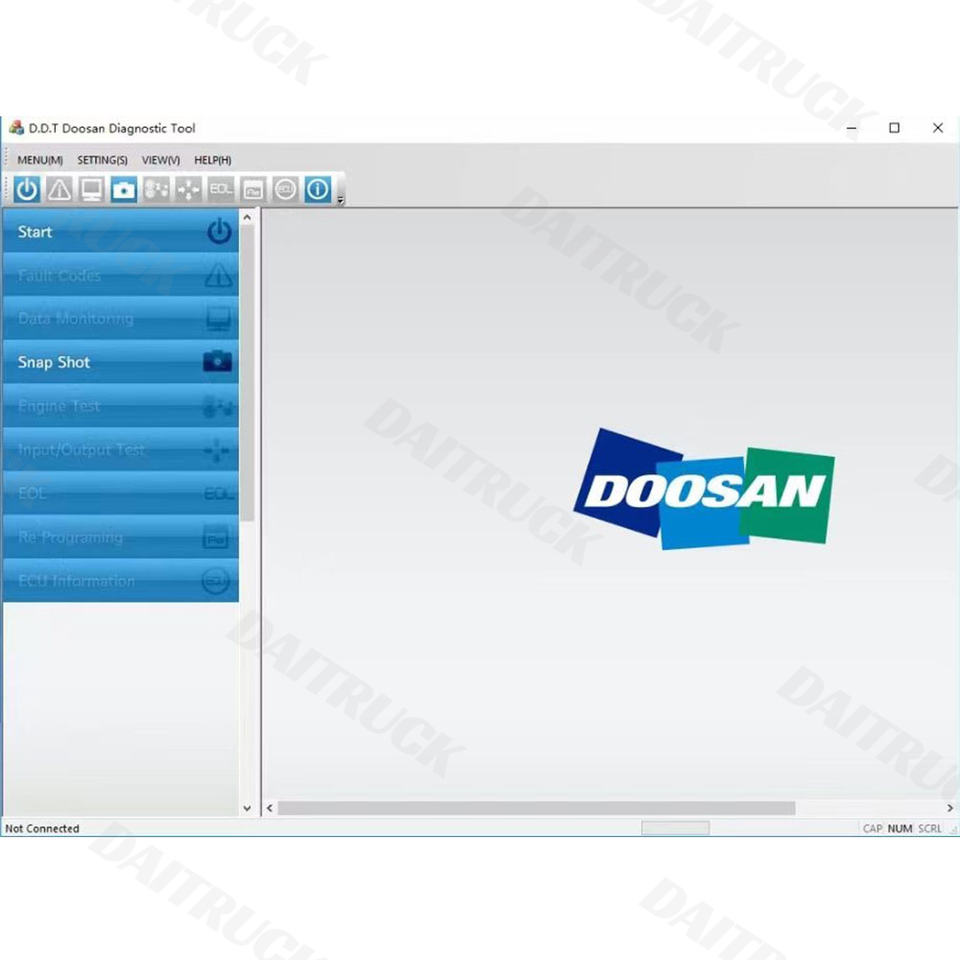Click the power Start icon in toolbar
This screenshot has width=960, height=960.
[27, 190]
